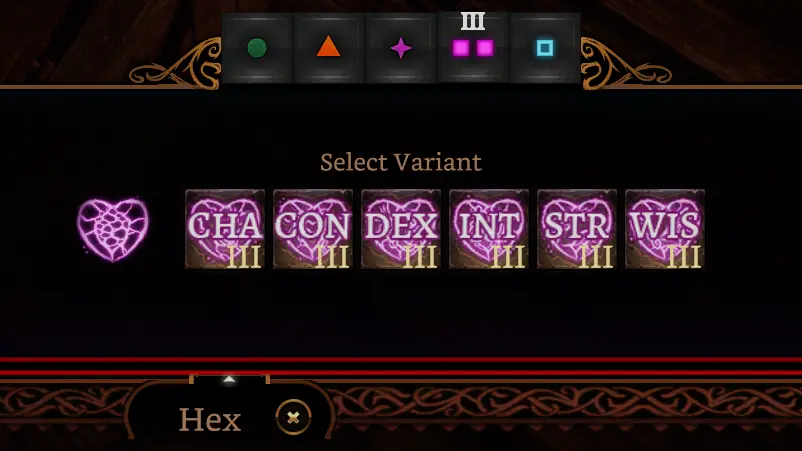Viewport: 802px width, 451px height.
Task: Click the cyan square resource slot
Action: [x=545, y=48]
